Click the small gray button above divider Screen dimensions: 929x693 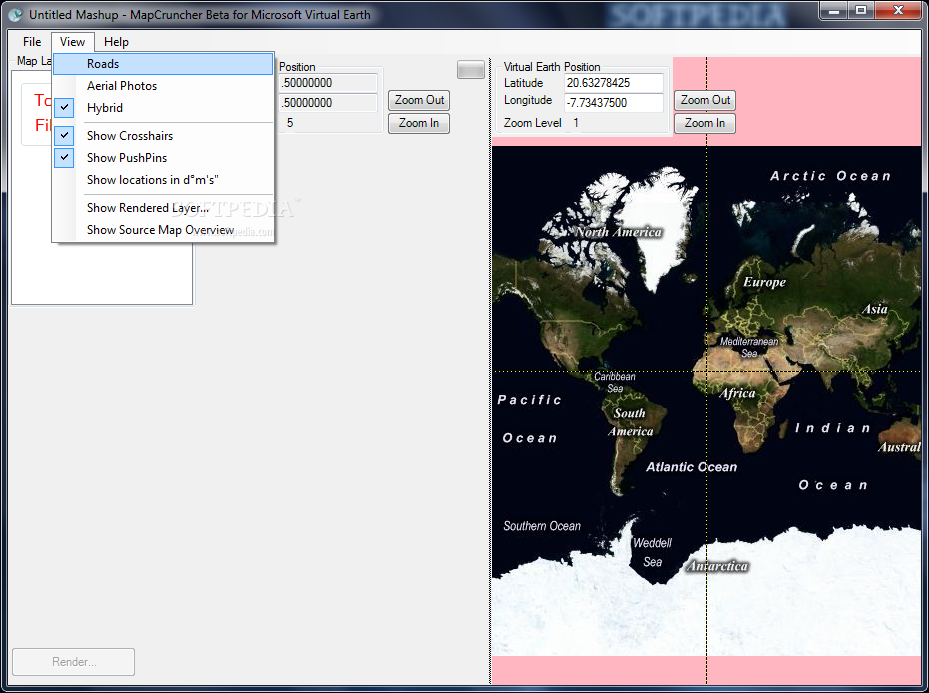tap(471, 69)
